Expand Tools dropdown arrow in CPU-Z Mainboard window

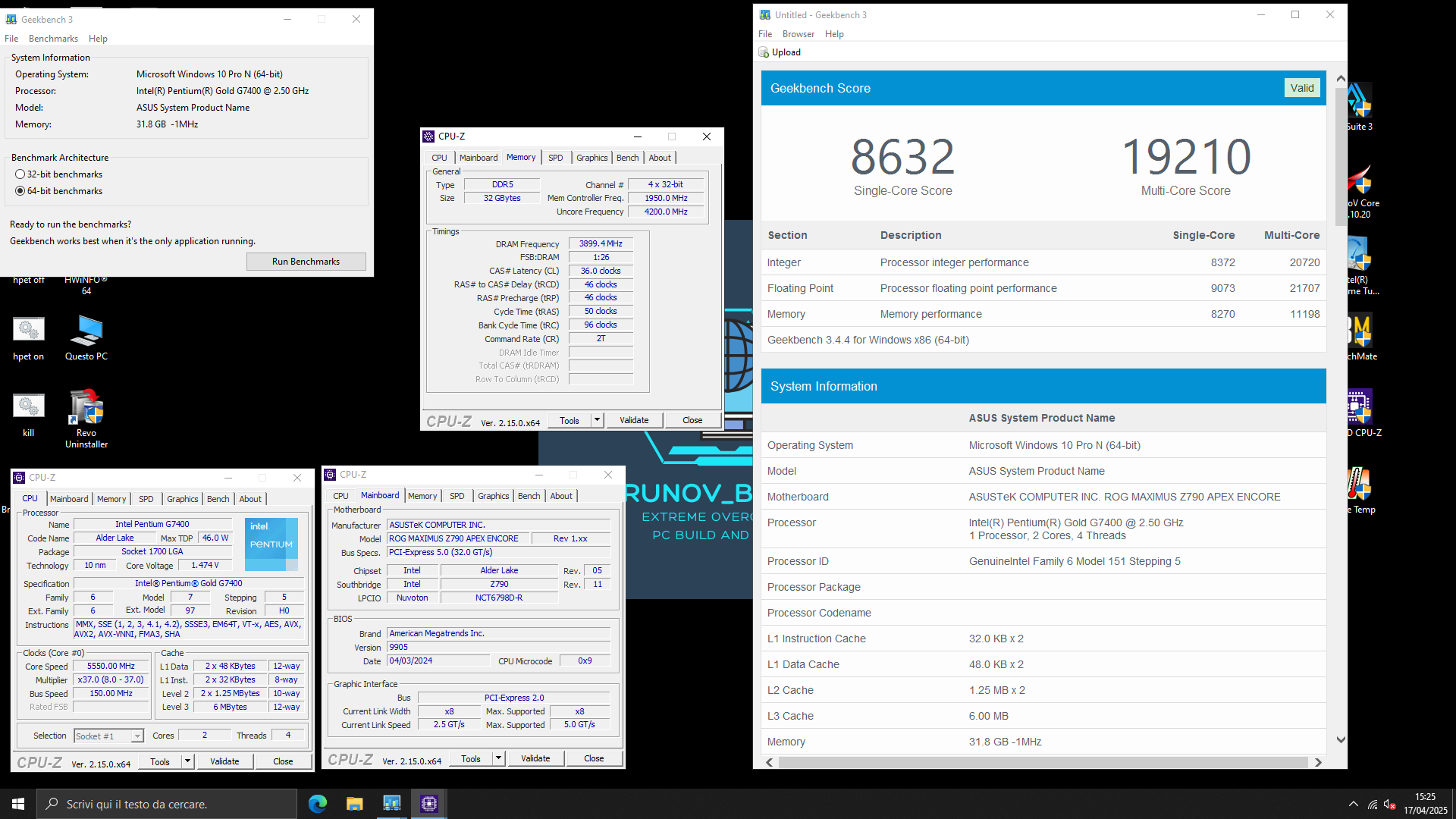[498, 758]
